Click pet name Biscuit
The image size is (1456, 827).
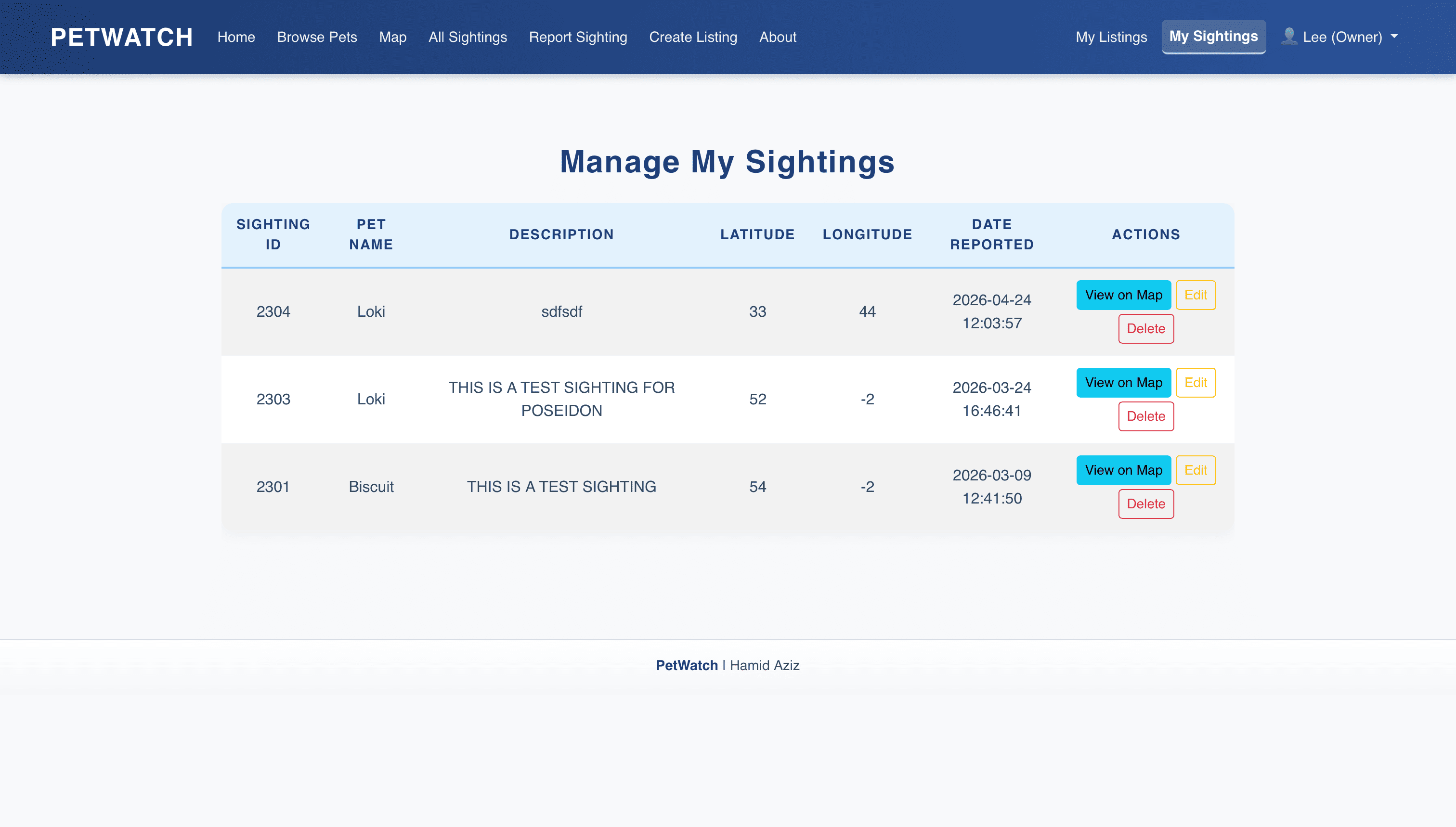click(x=371, y=486)
